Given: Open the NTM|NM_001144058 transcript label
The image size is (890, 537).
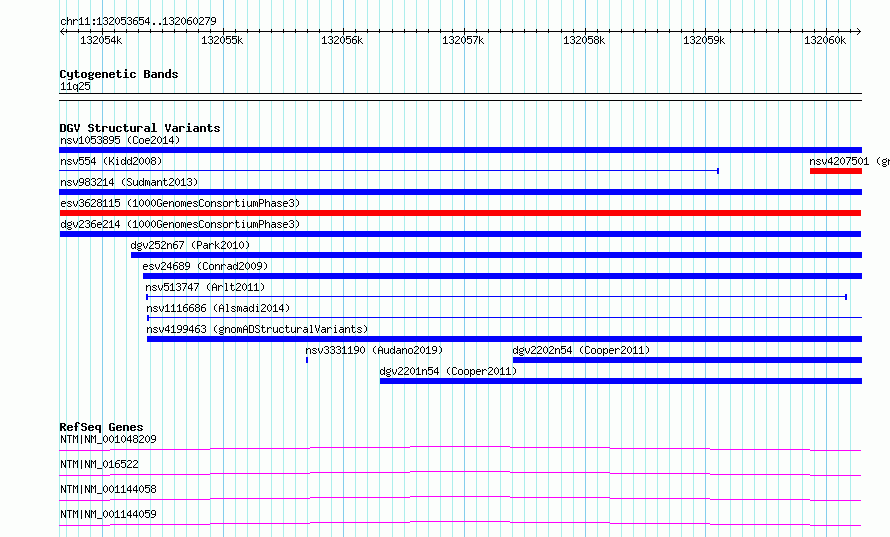Looking at the screenshot, I should click(108, 489).
